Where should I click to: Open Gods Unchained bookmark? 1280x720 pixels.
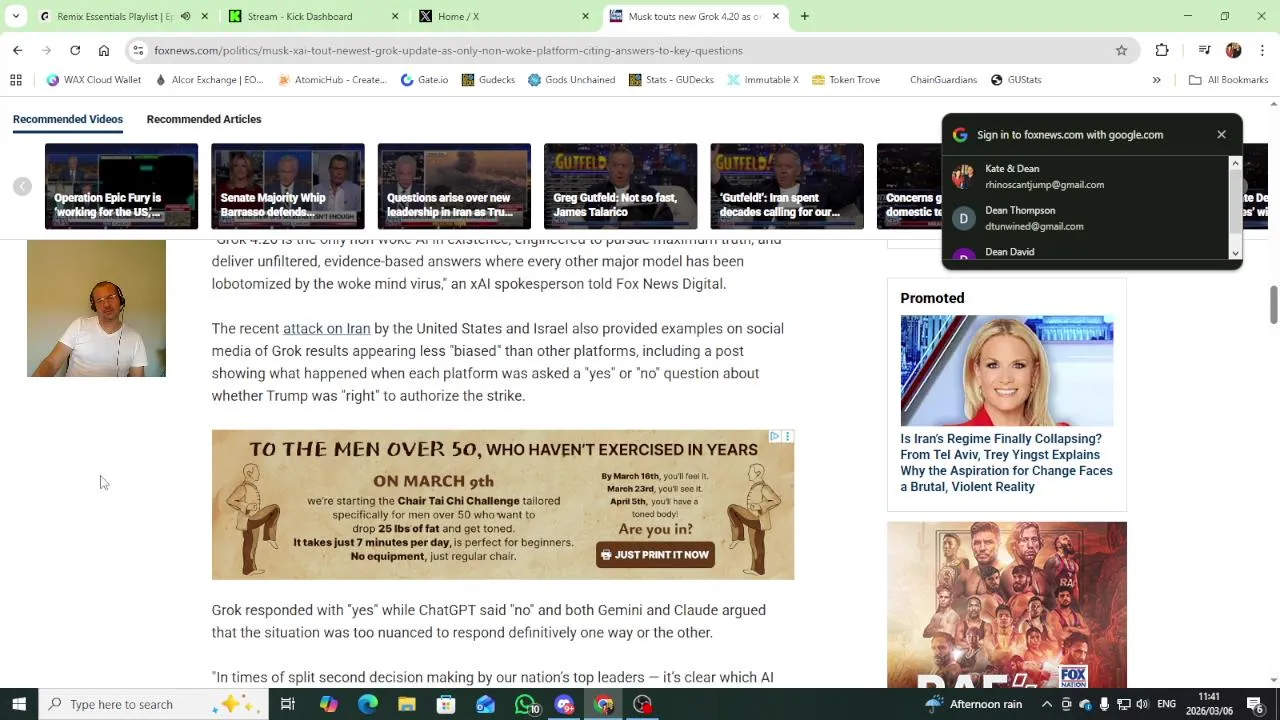pyautogui.click(x=571, y=80)
